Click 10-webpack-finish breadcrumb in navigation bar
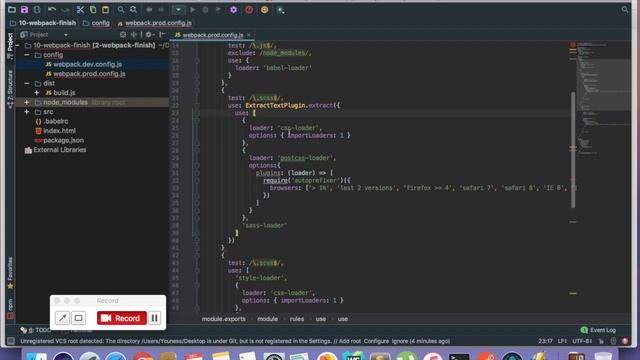Screen dimensions: 640x360 (43, 23)
